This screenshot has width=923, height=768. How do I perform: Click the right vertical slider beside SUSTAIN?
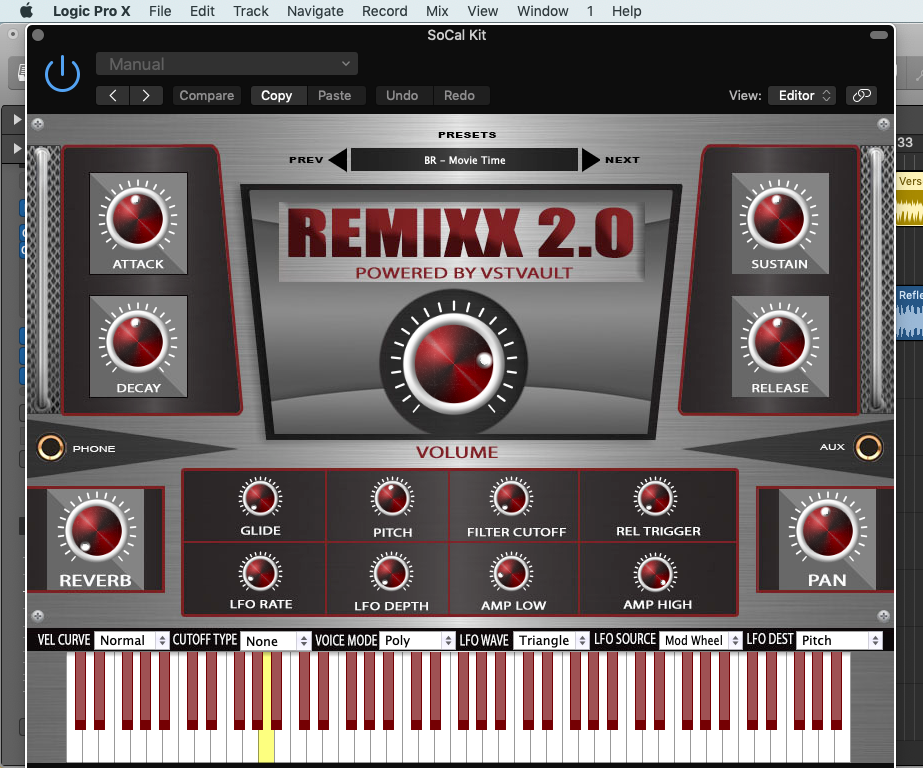coord(876,280)
